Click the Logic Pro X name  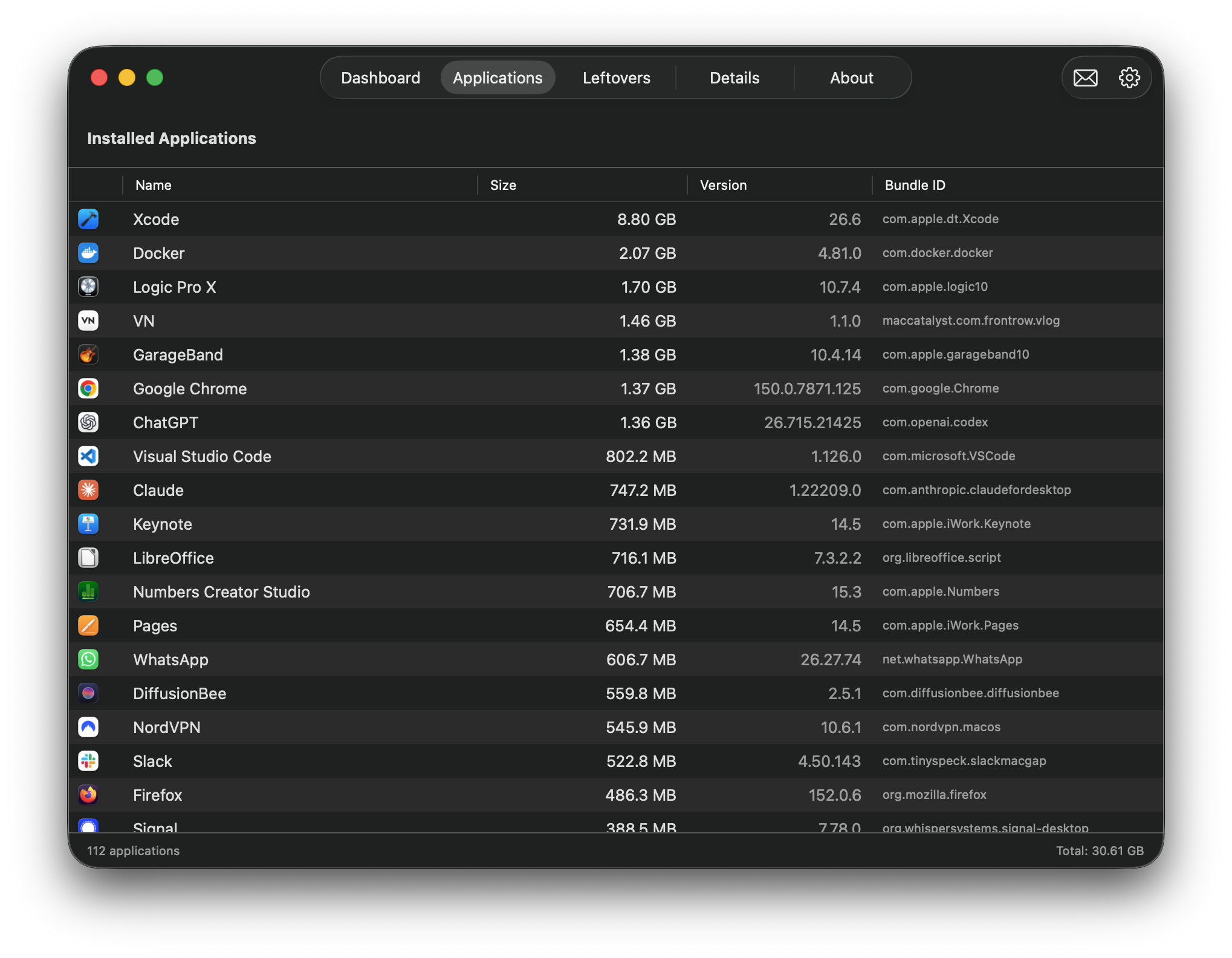(175, 287)
